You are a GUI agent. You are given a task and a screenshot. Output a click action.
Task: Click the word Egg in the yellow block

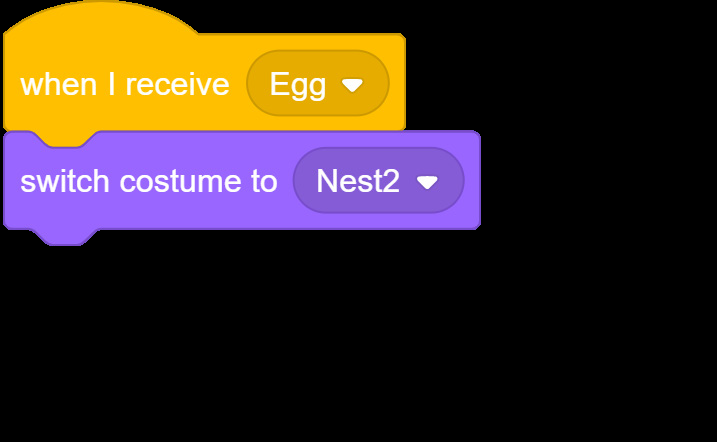pos(298,85)
